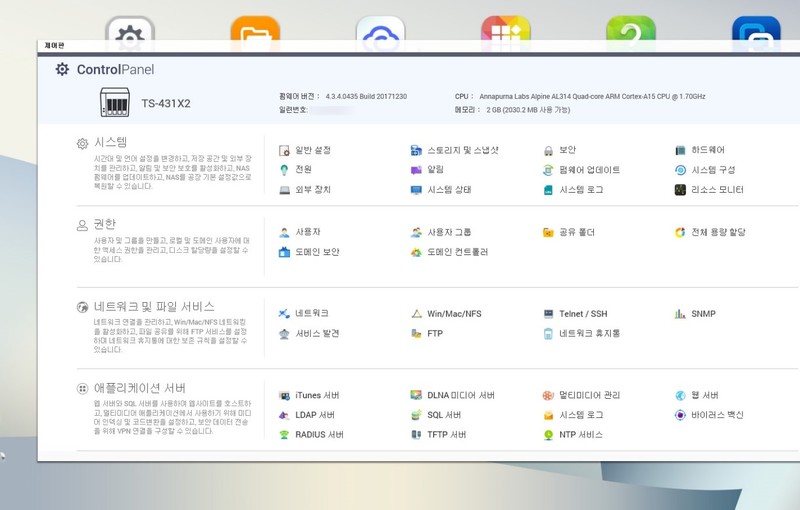Open the orange File Station desktop icon
Image resolution: width=800 pixels, height=510 pixels.
[255, 32]
